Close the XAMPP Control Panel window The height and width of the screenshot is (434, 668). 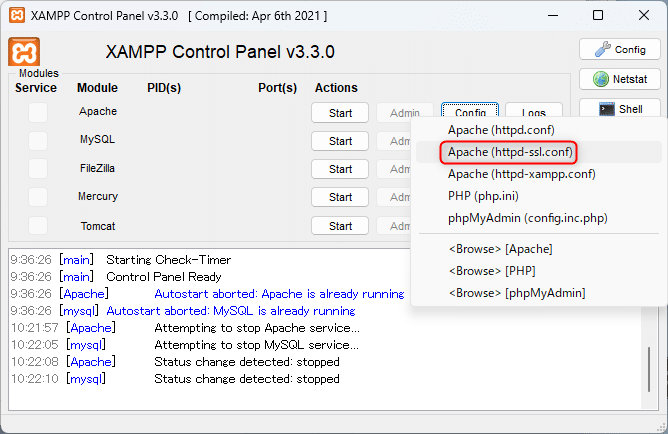coord(644,16)
